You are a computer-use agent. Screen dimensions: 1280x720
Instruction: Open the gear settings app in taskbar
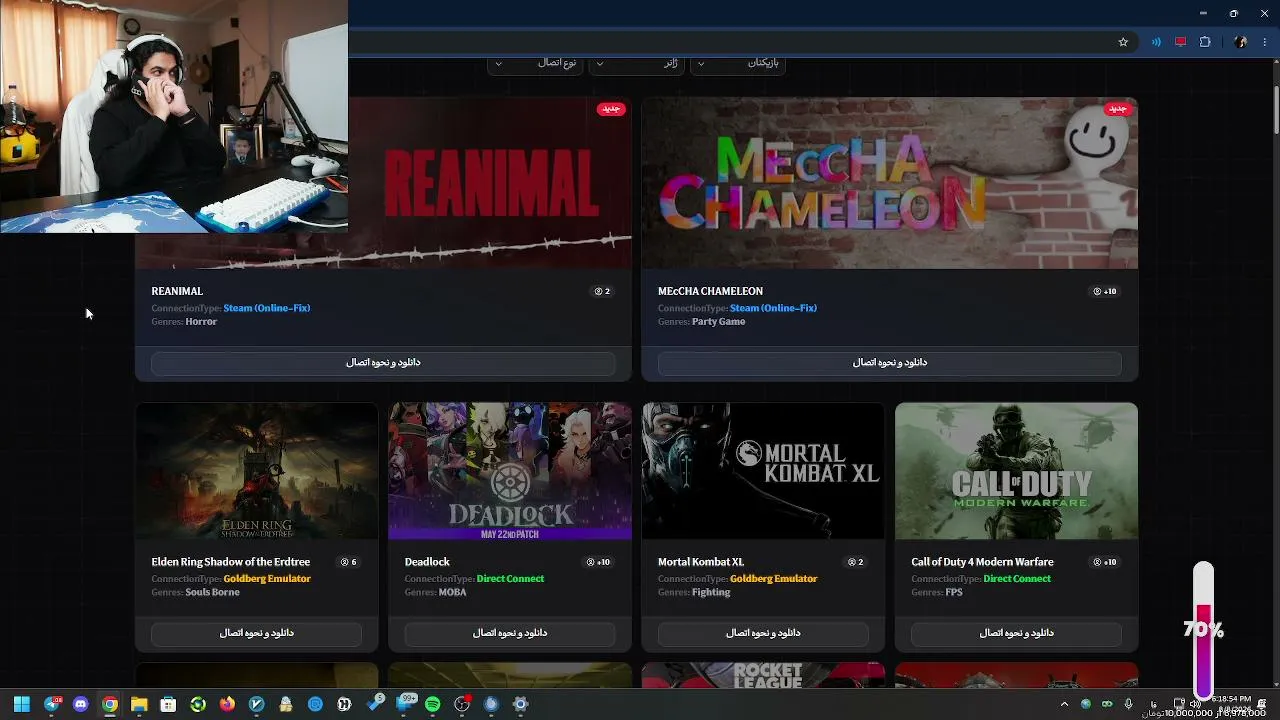[520, 704]
